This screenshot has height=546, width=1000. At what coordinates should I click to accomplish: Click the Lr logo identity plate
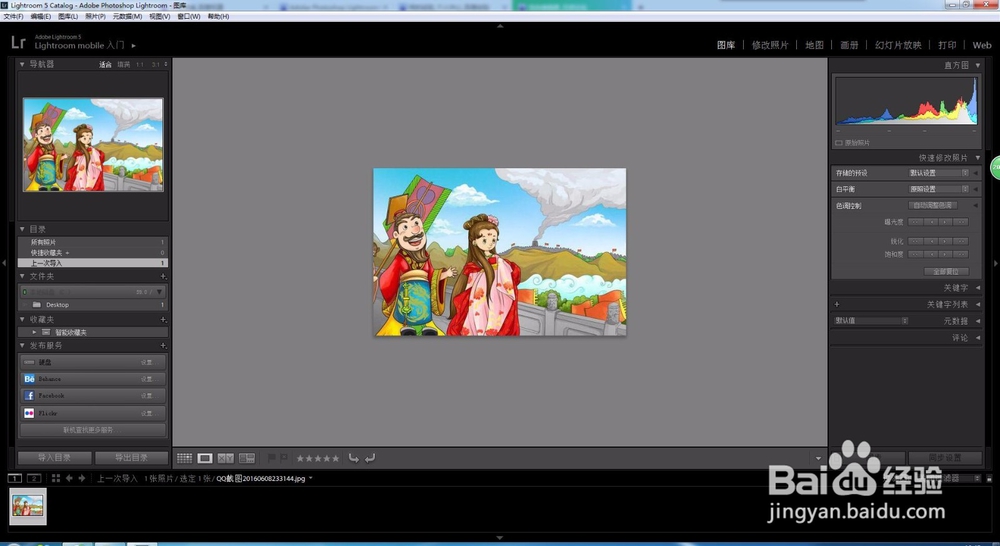pyautogui.click(x=18, y=42)
